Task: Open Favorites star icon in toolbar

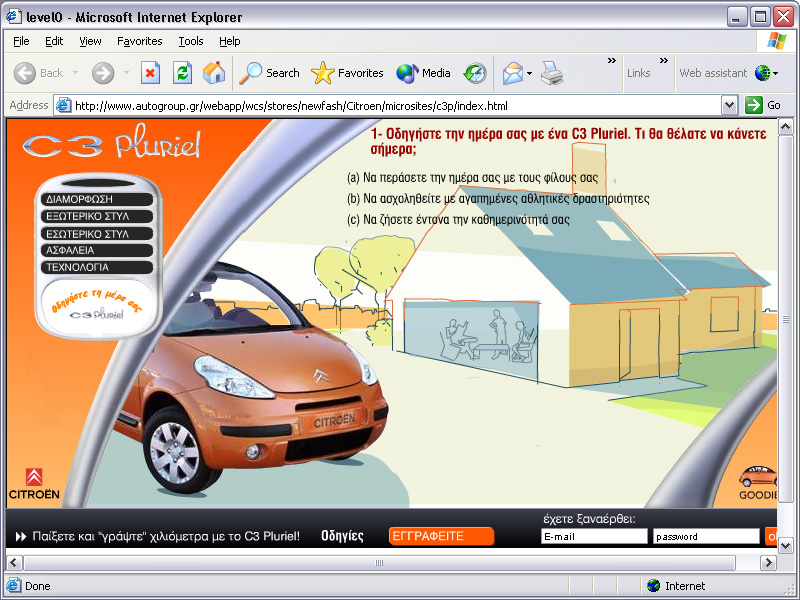Action: click(x=322, y=73)
